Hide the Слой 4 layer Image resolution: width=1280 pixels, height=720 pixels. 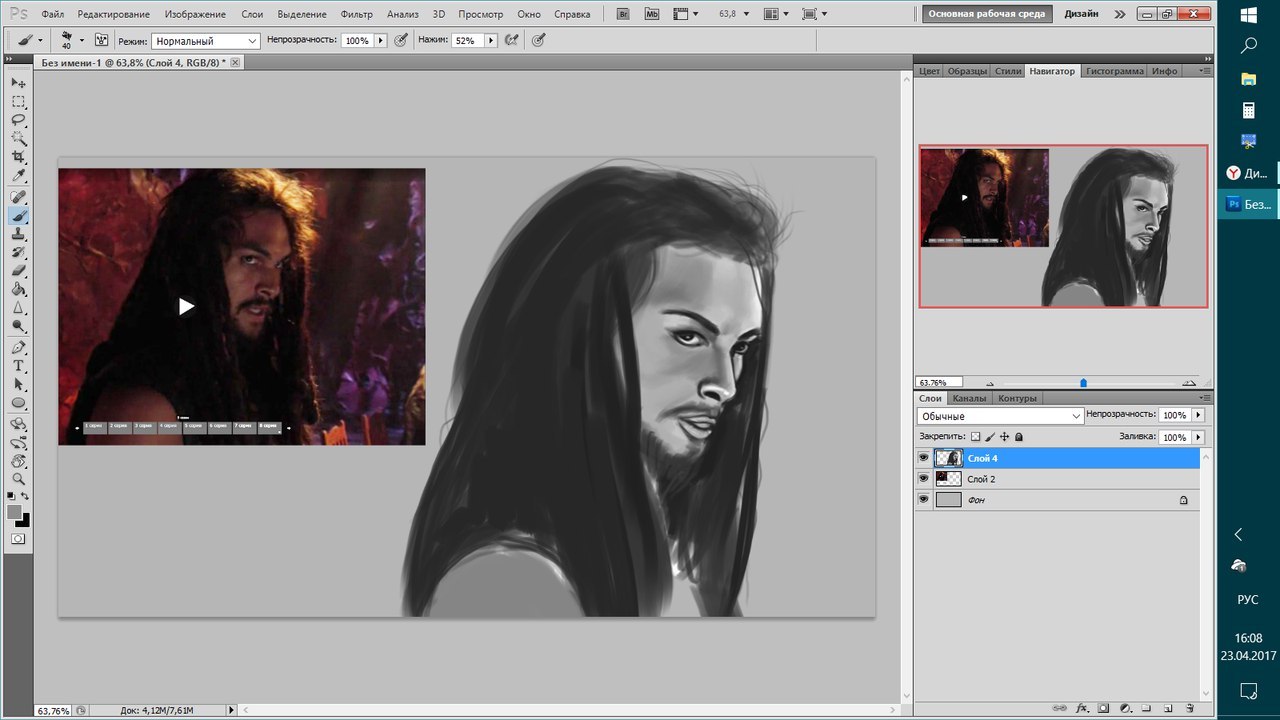coord(923,458)
